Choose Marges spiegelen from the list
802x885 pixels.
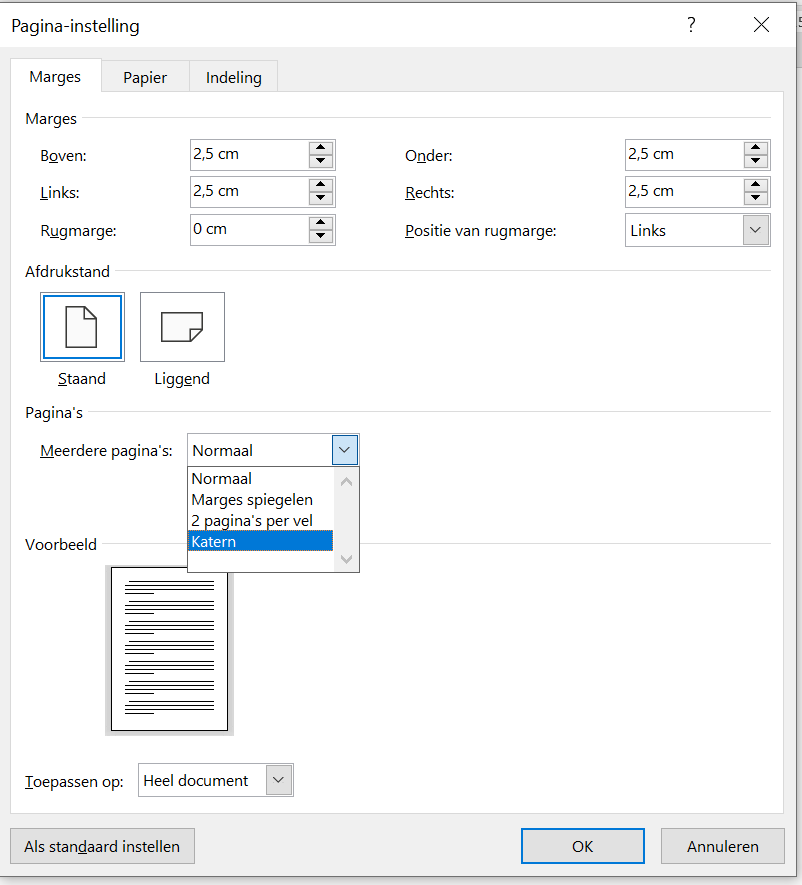click(260, 500)
